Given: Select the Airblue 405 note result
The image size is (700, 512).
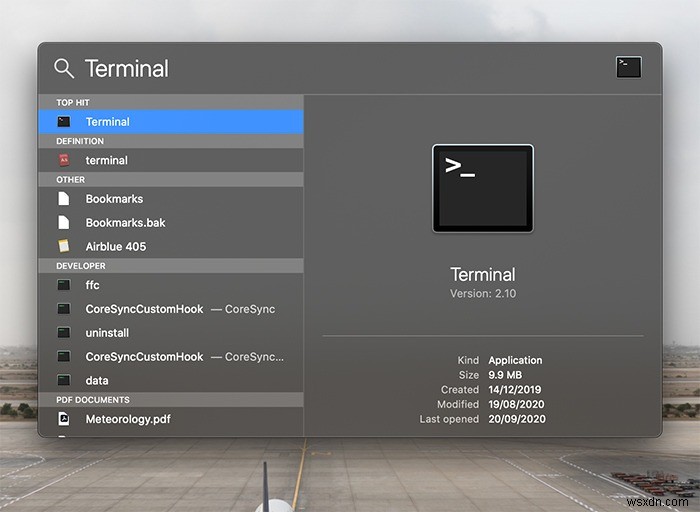Looking at the screenshot, I should click(x=171, y=246).
